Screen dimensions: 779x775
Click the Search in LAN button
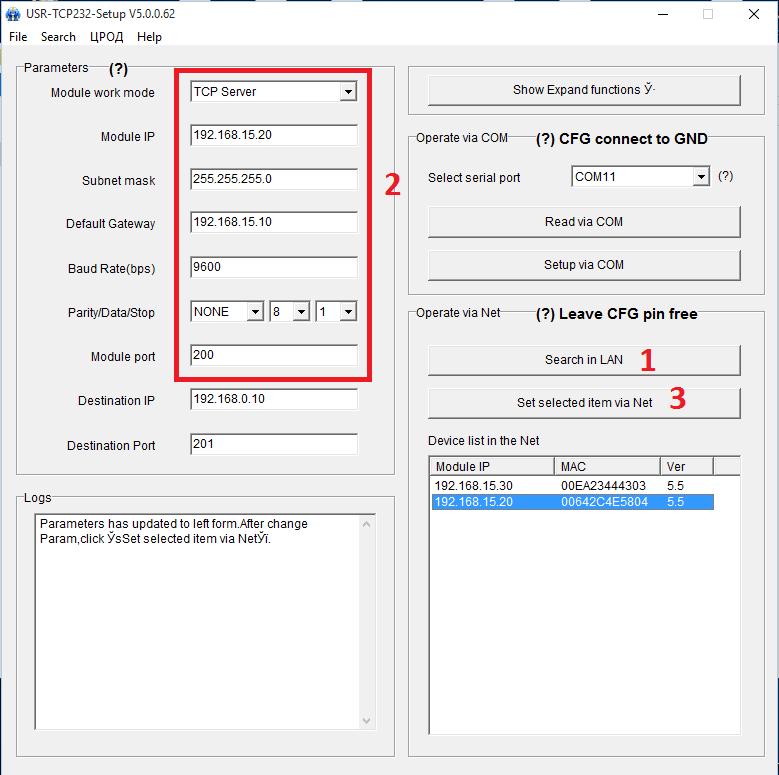tap(584, 360)
